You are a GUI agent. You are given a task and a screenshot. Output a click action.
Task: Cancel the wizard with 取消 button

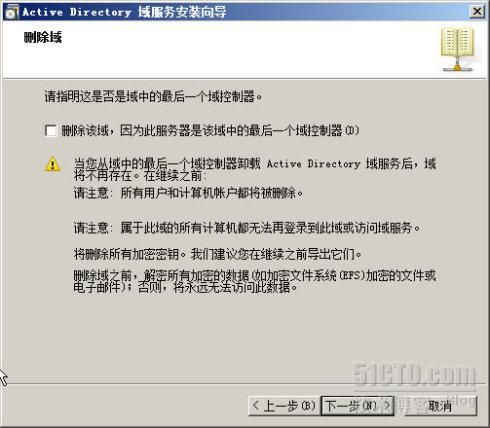[x=440, y=405]
